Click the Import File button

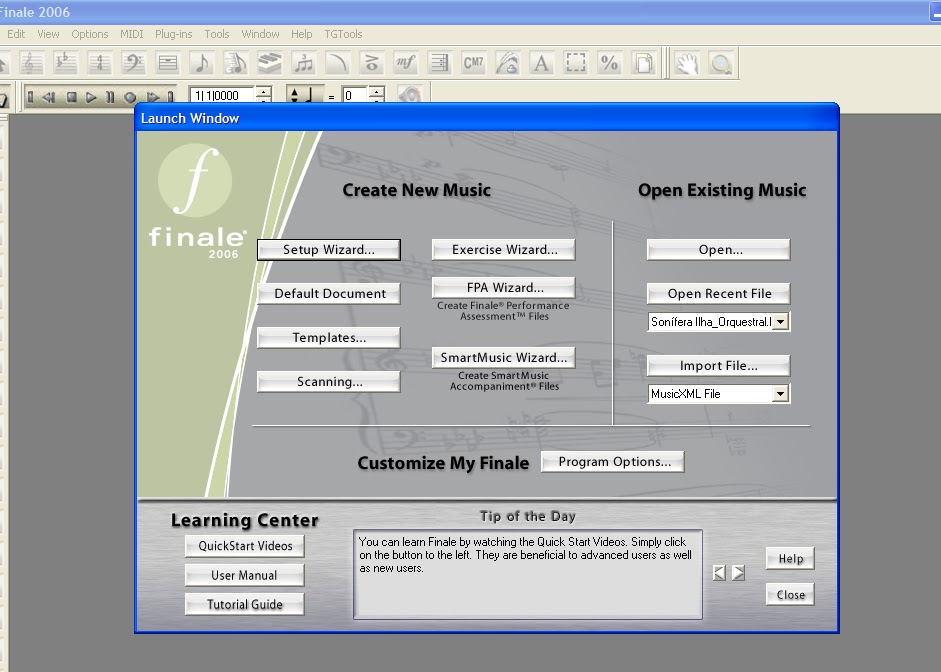point(719,365)
